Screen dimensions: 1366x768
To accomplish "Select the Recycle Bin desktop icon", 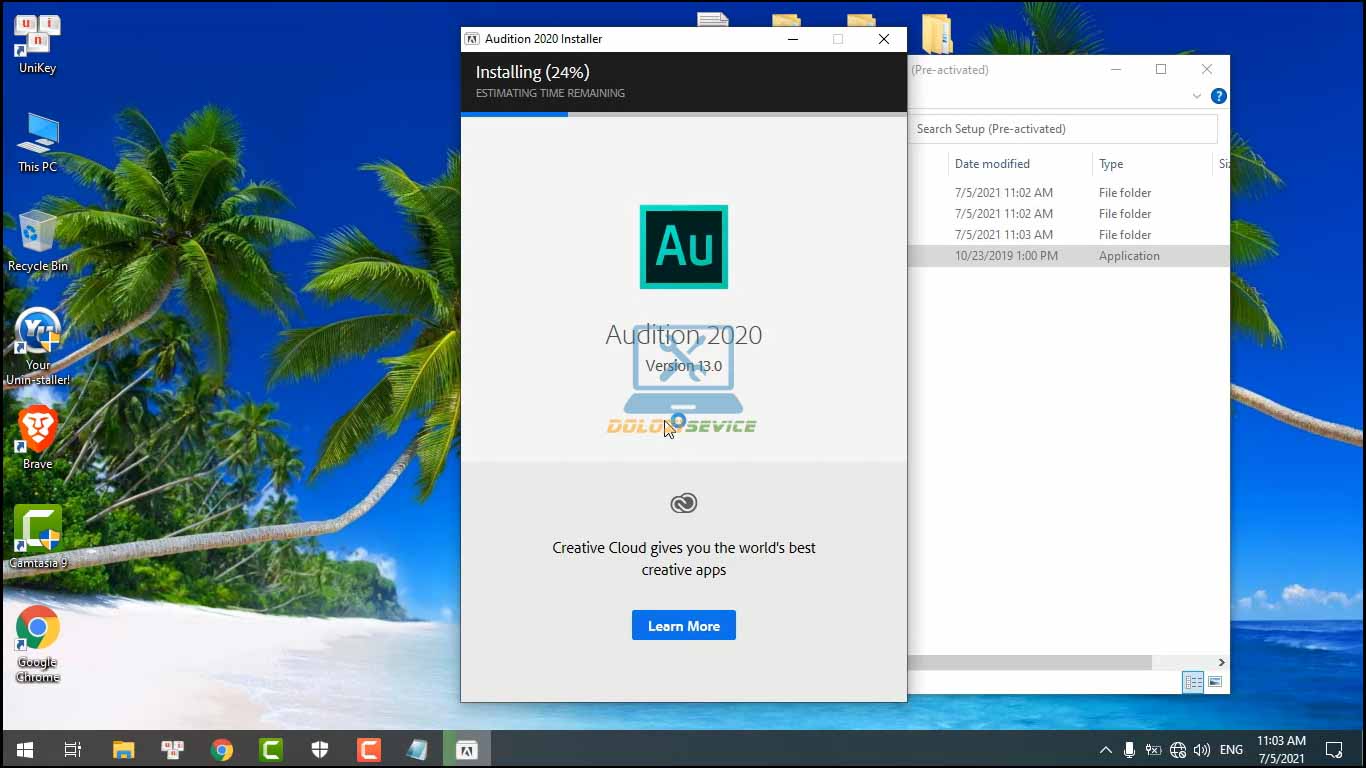I will click(x=37, y=240).
